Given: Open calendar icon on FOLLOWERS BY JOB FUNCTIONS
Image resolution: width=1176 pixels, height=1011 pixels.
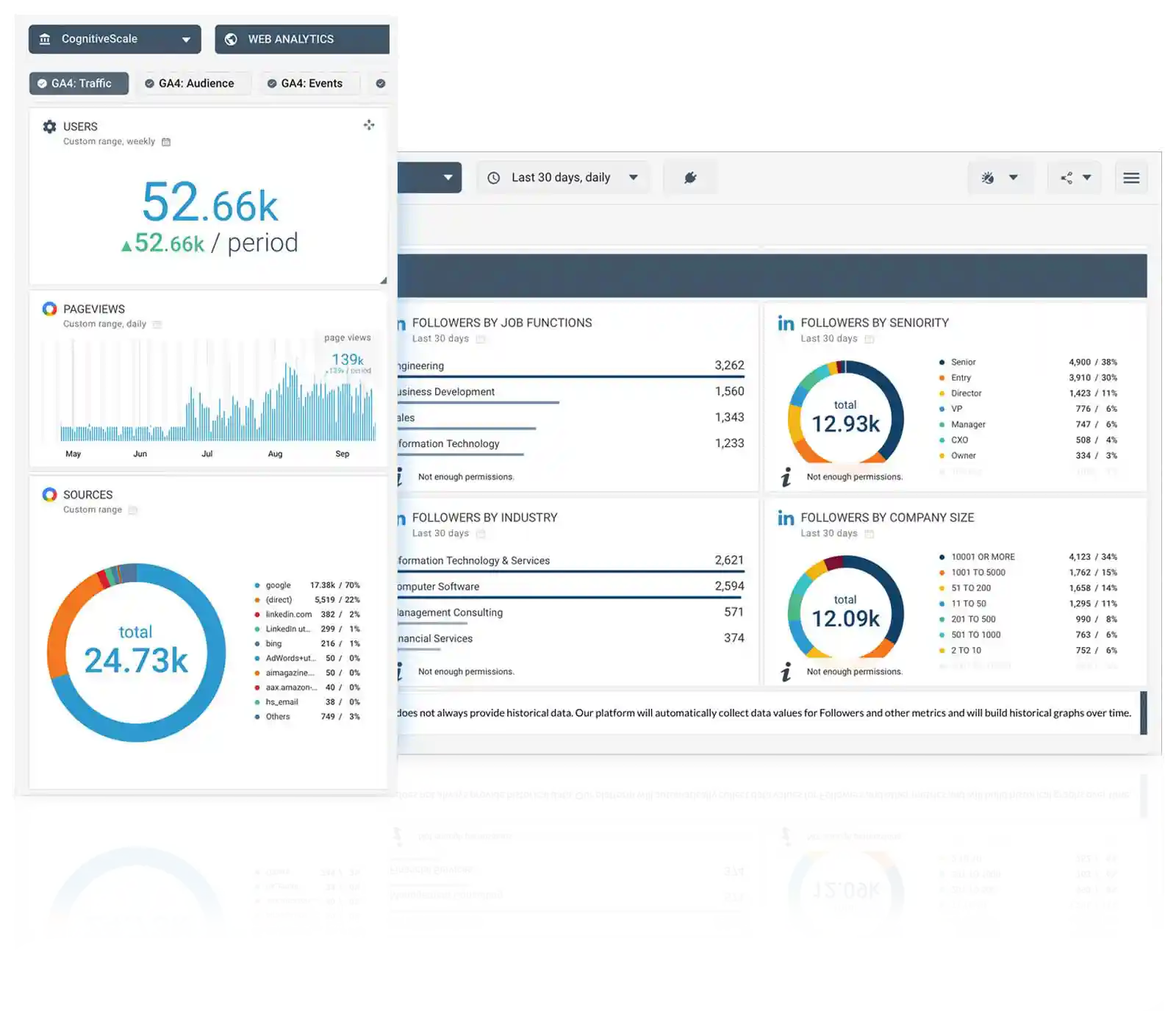Looking at the screenshot, I should (481, 339).
